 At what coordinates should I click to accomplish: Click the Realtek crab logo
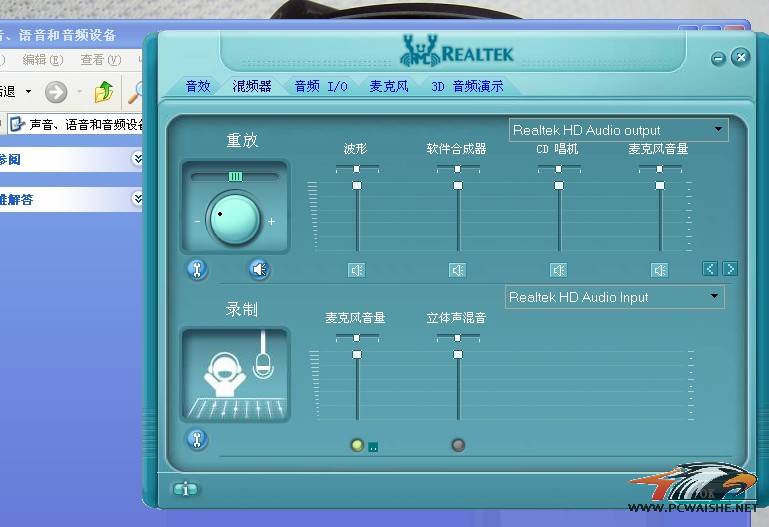(x=420, y=50)
